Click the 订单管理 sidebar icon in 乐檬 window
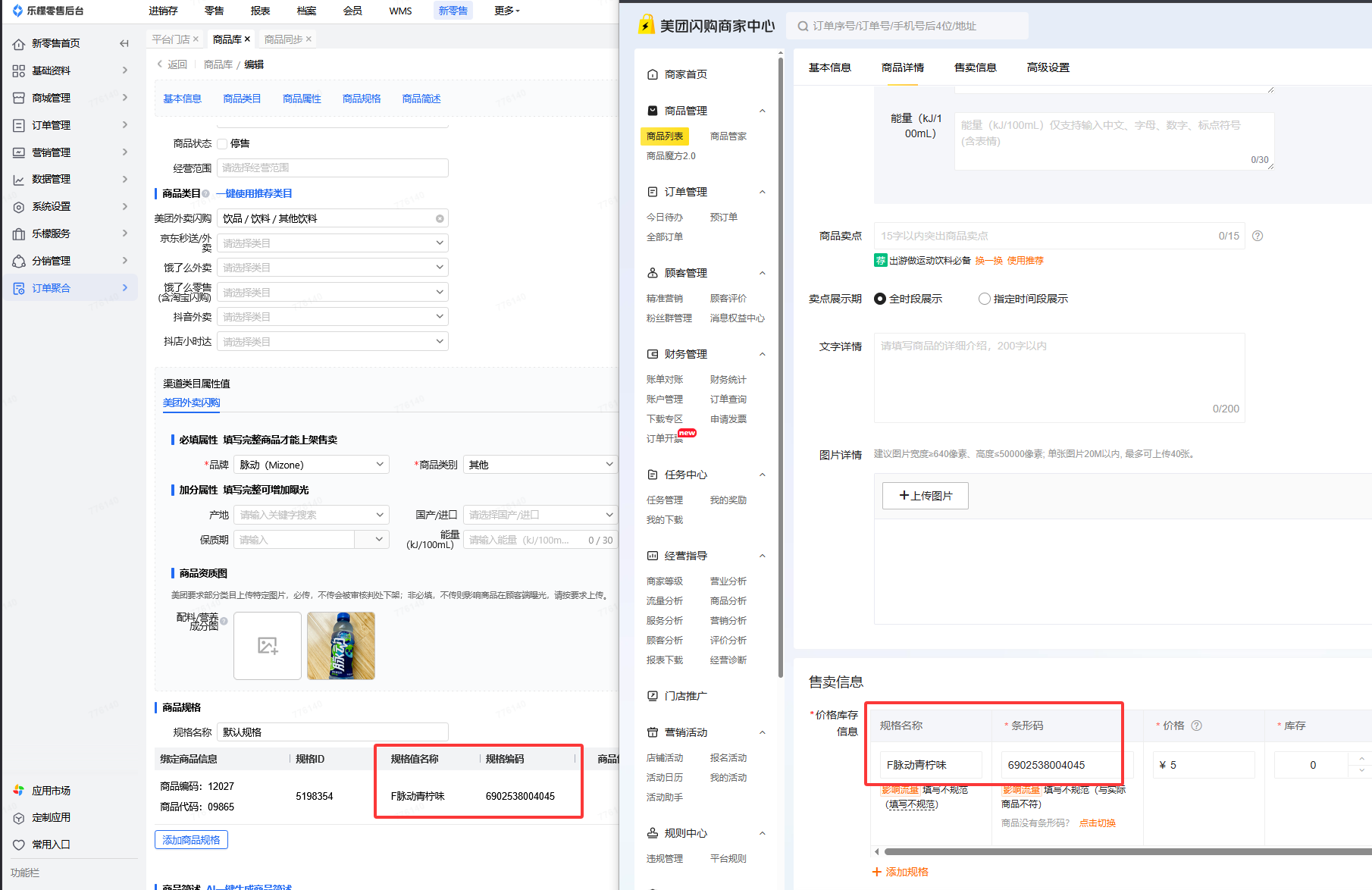This screenshot has height=890, width=1372. 19,125
